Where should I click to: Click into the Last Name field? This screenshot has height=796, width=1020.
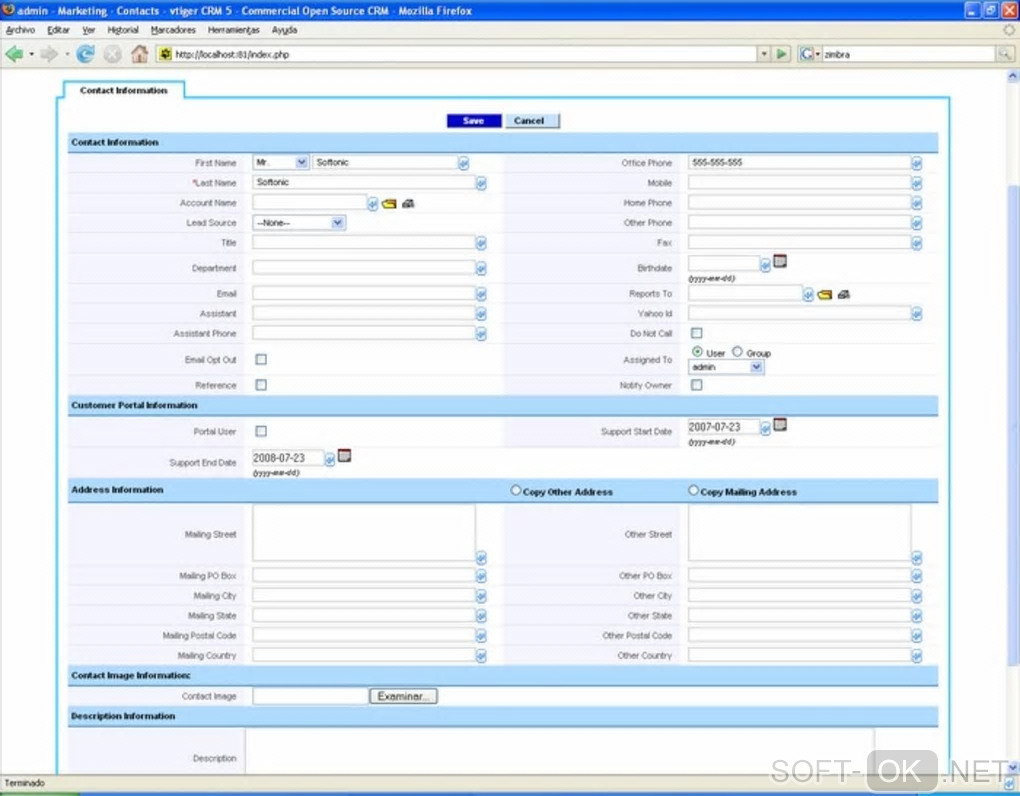(x=363, y=183)
